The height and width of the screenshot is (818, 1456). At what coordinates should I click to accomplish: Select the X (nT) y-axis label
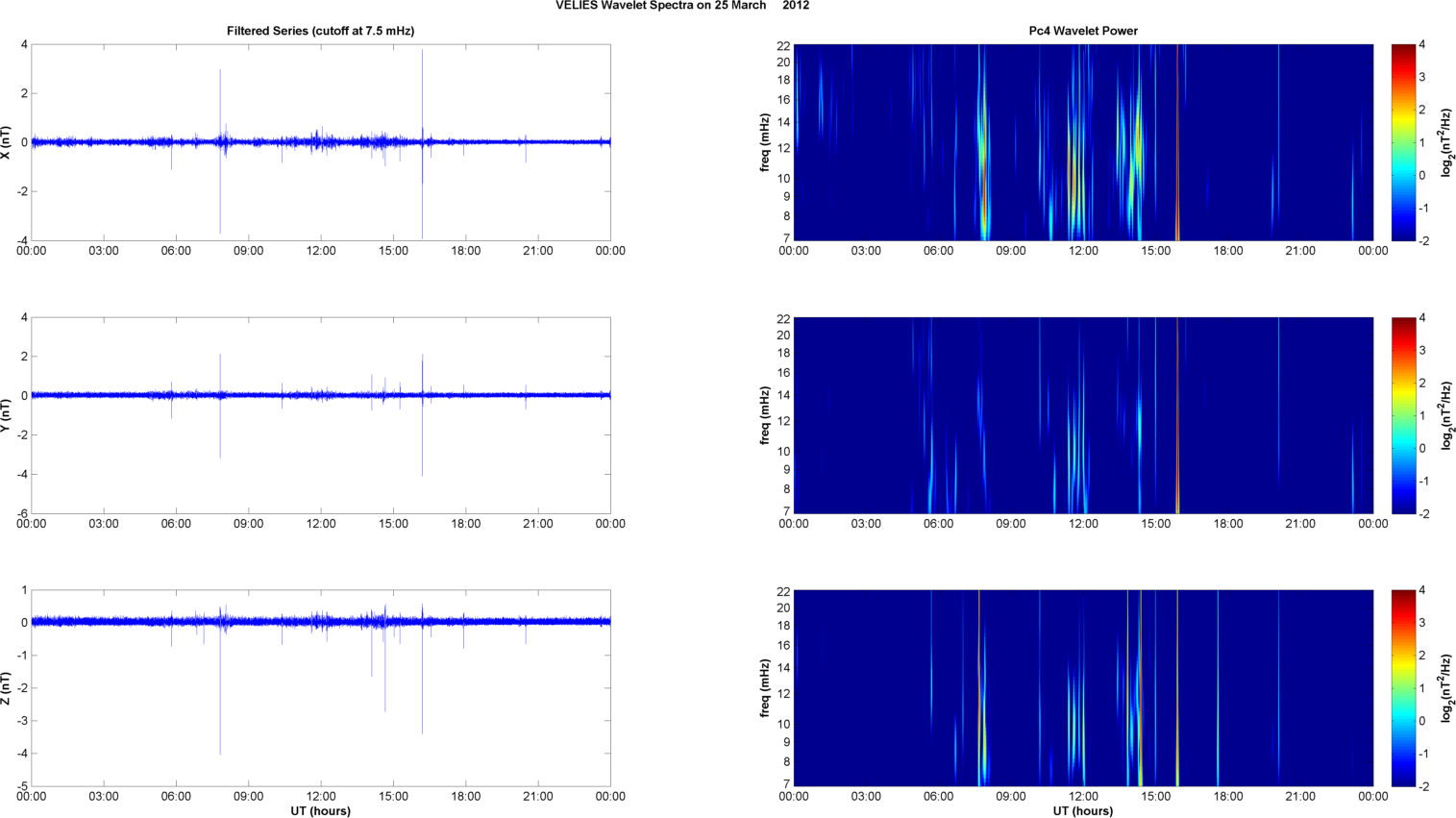7,142
